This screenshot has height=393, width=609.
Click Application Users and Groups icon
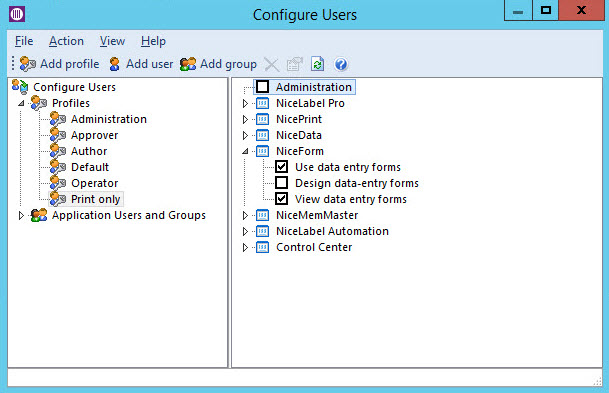[39, 215]
